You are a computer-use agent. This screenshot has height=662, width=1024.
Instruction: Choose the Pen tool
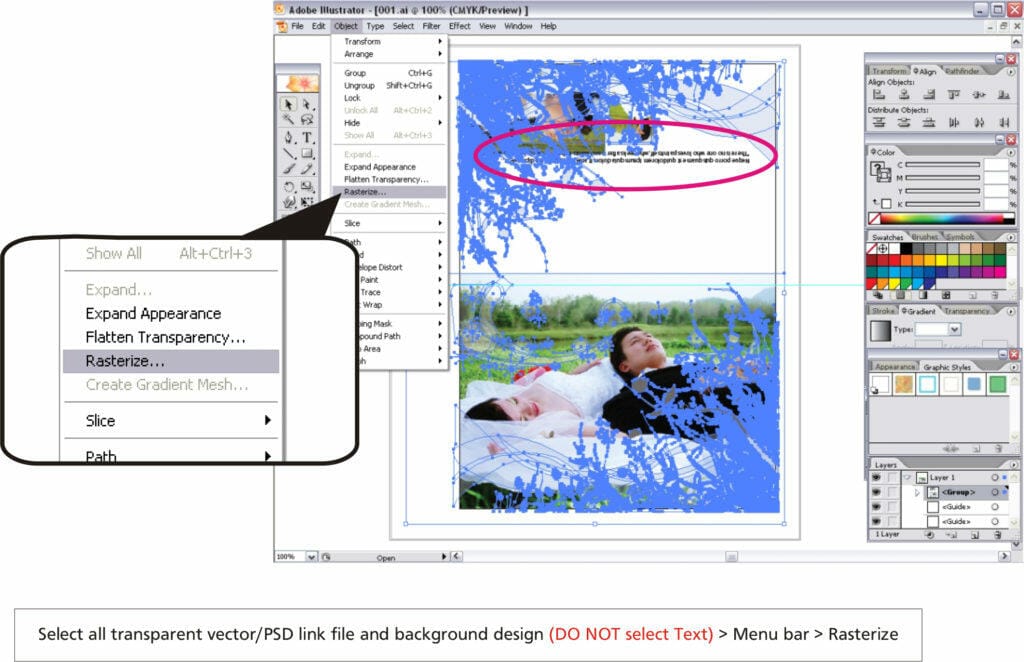(x=289, y=137)
